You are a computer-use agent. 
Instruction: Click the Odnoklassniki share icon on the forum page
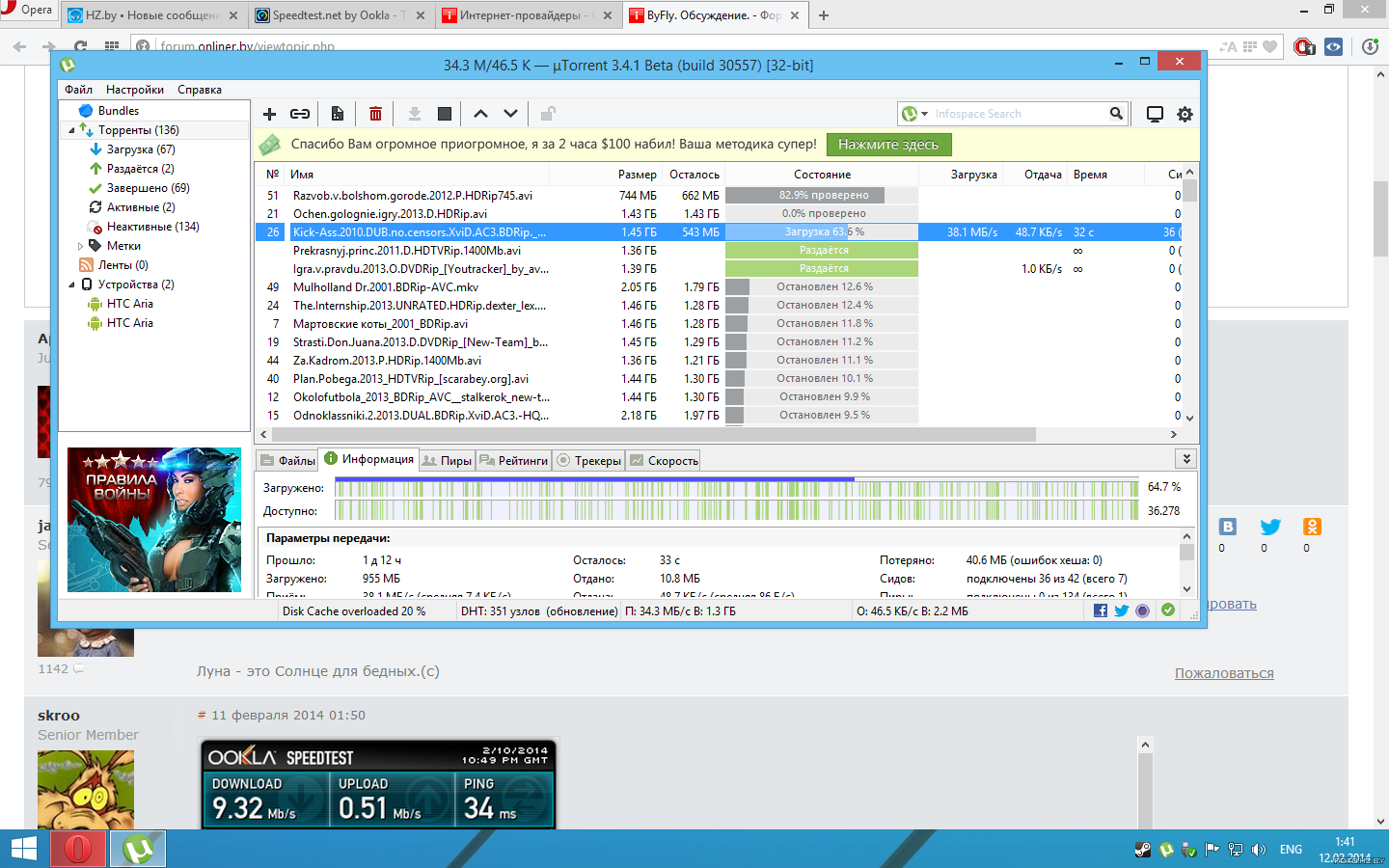coord(1312,527)
